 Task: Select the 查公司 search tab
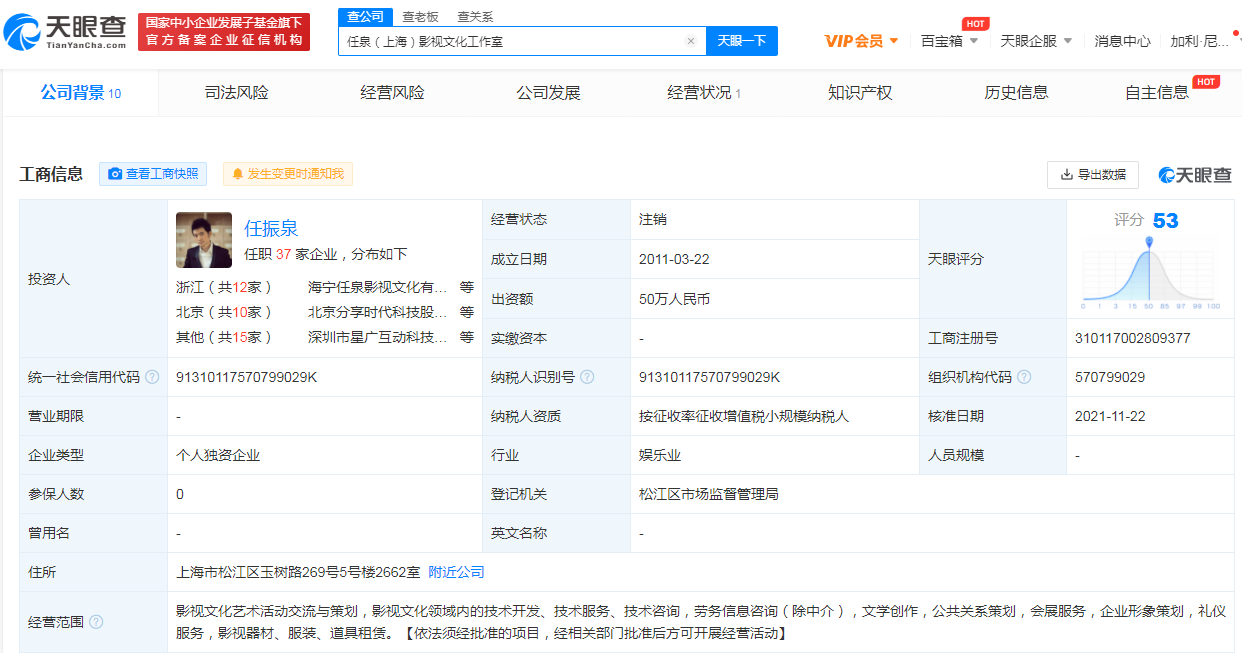pyautogui.click(x=365, y=16)
